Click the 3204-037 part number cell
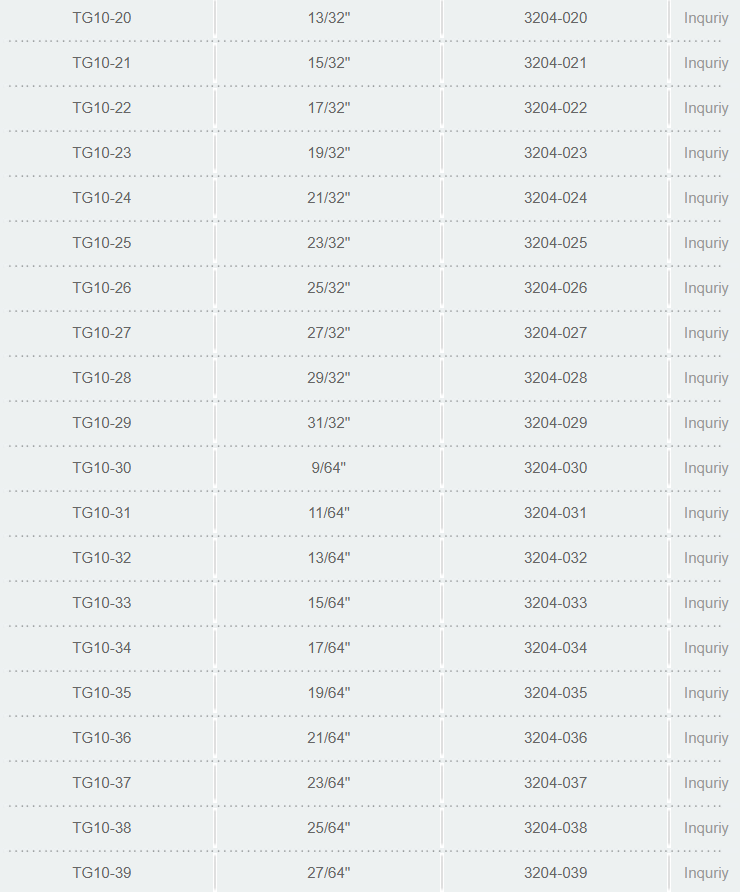740x892 pixels. [x=555, y=783]
